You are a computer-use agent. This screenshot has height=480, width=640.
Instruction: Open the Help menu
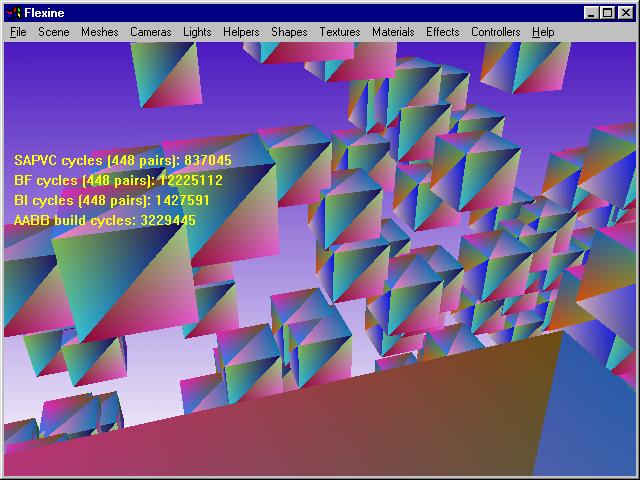543,32
